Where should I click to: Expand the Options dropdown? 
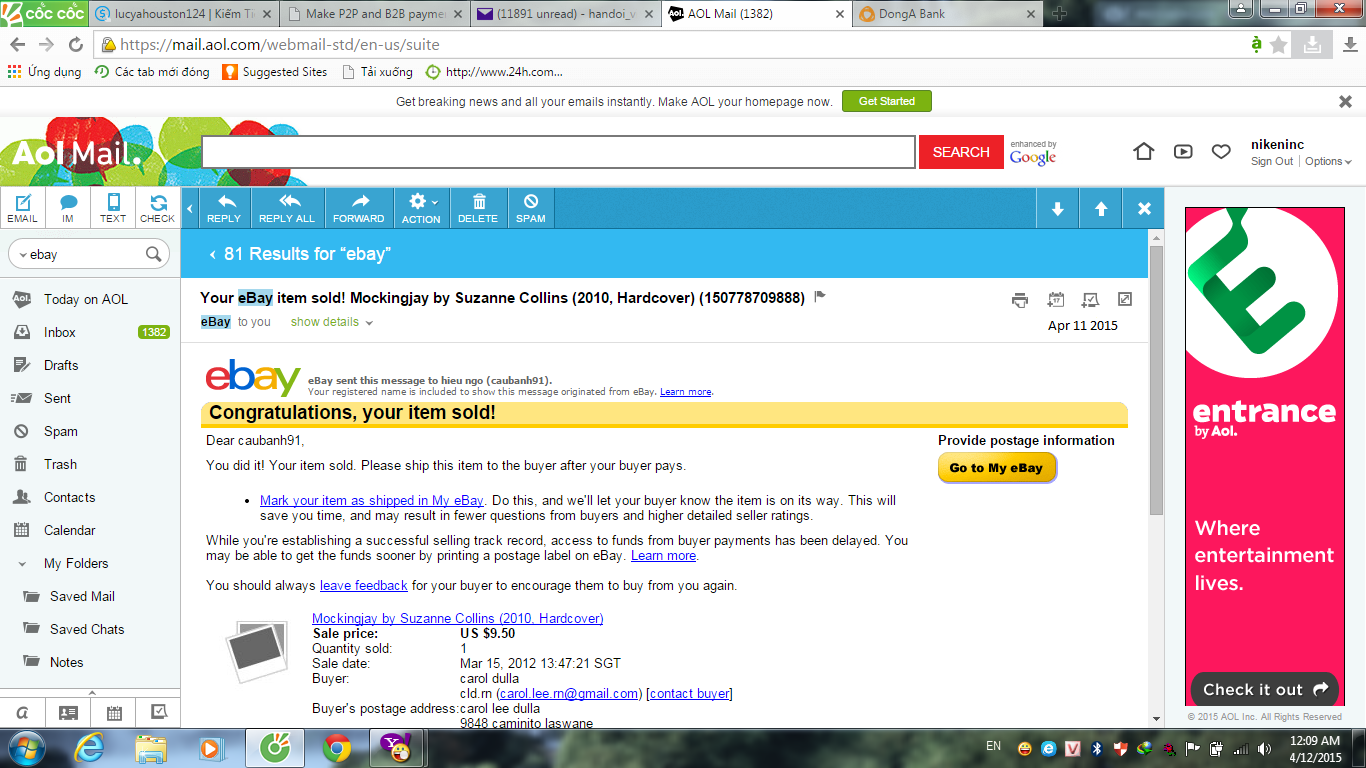(x=1328, y=162)
